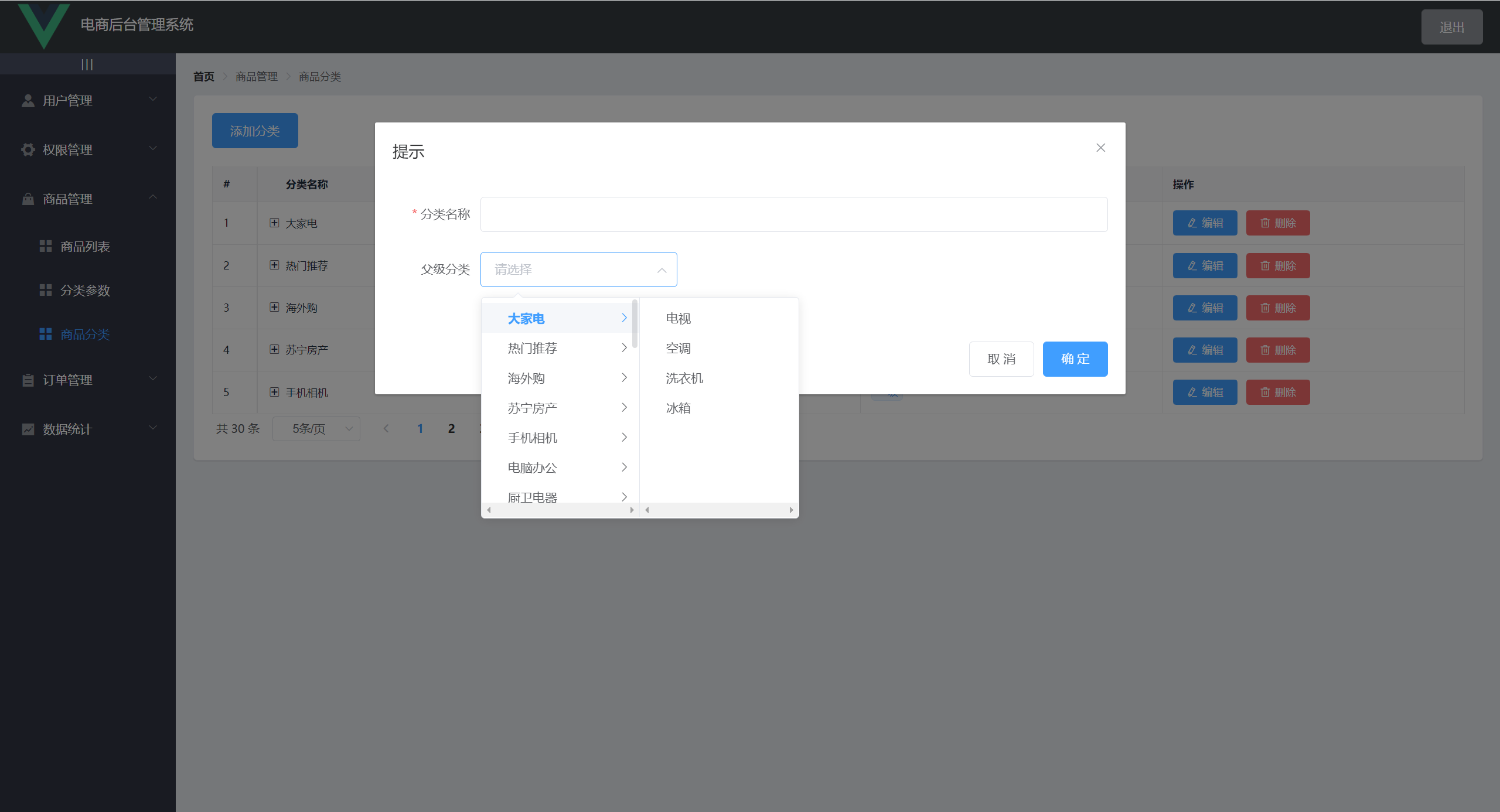Edit the 苏宁房产 row with 编辑
Image resolution: width=1500 pixels, height=812 pixels.
point(1205,350)
